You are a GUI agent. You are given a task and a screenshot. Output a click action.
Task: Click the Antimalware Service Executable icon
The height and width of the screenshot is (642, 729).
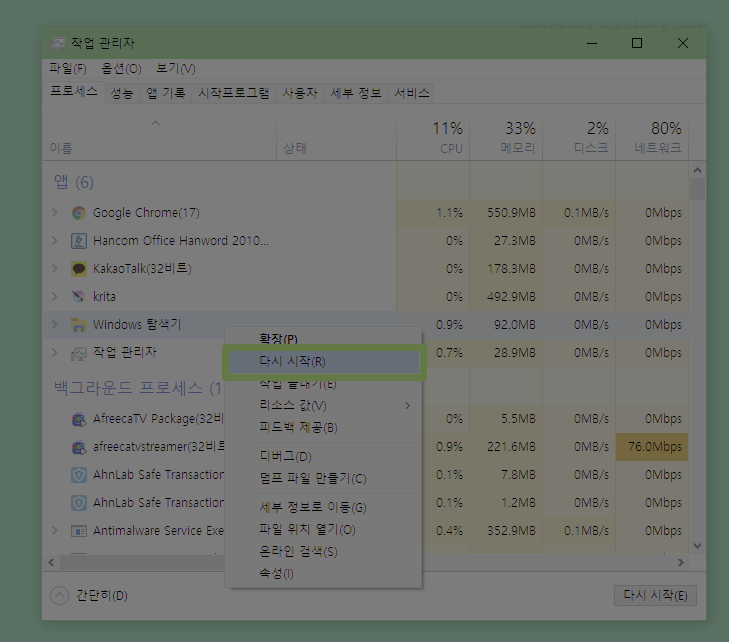click(79, 531)
